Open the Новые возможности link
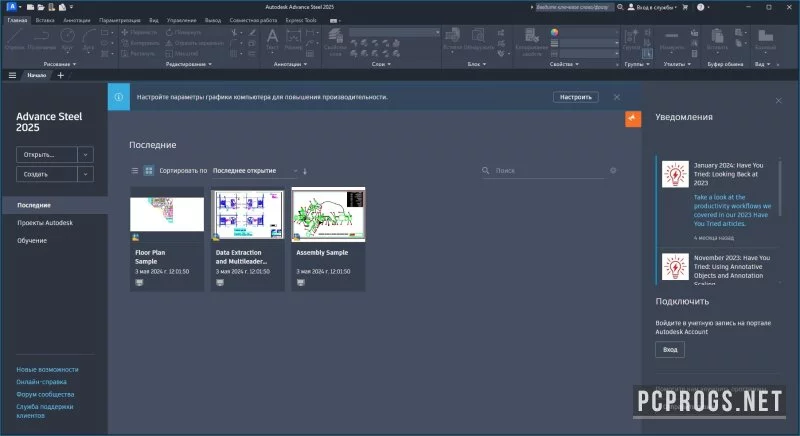 pos(47,369)
